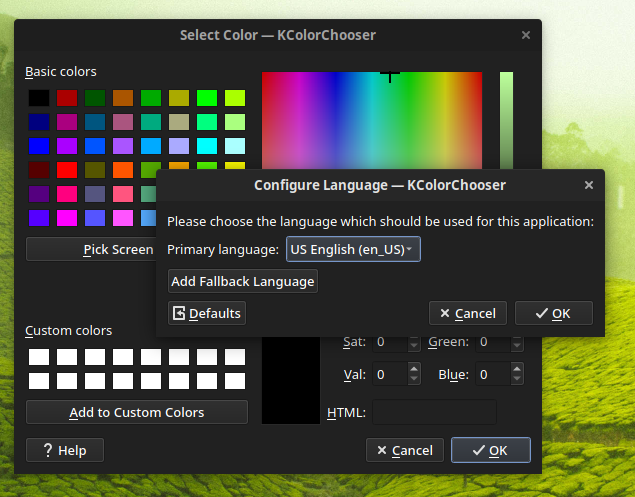635x497 pixels.
Task: Pick the cyan swatch in third row
Action: (207, 146)
